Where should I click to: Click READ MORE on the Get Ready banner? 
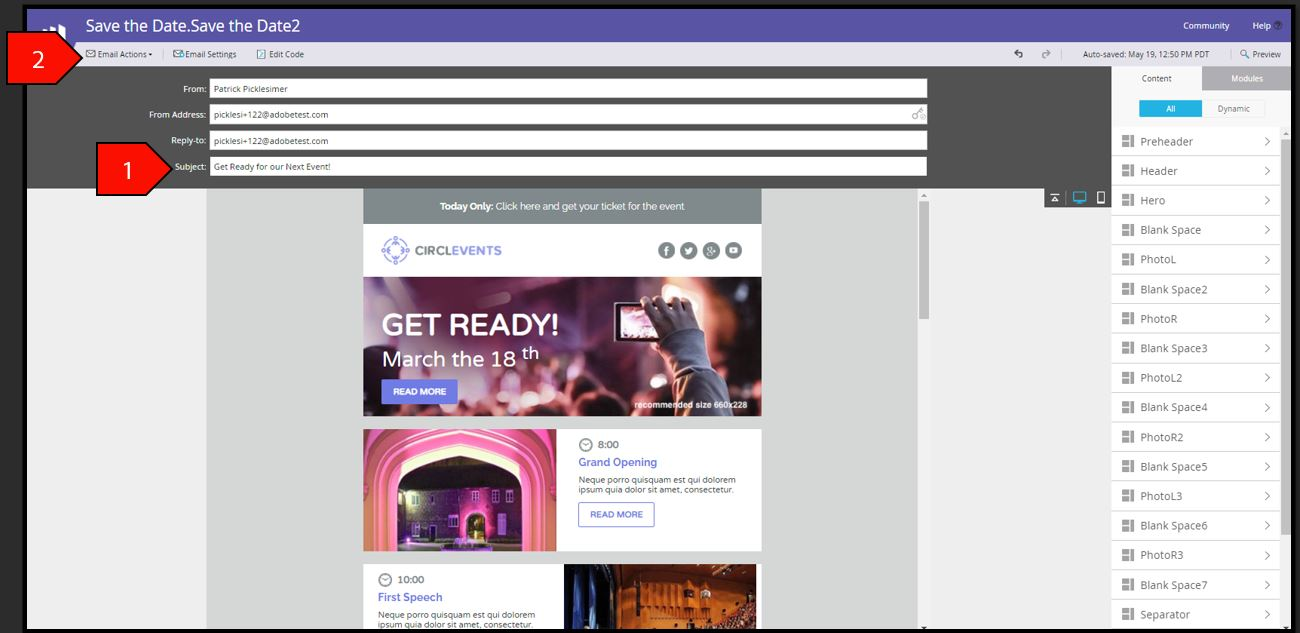(419, 392)
